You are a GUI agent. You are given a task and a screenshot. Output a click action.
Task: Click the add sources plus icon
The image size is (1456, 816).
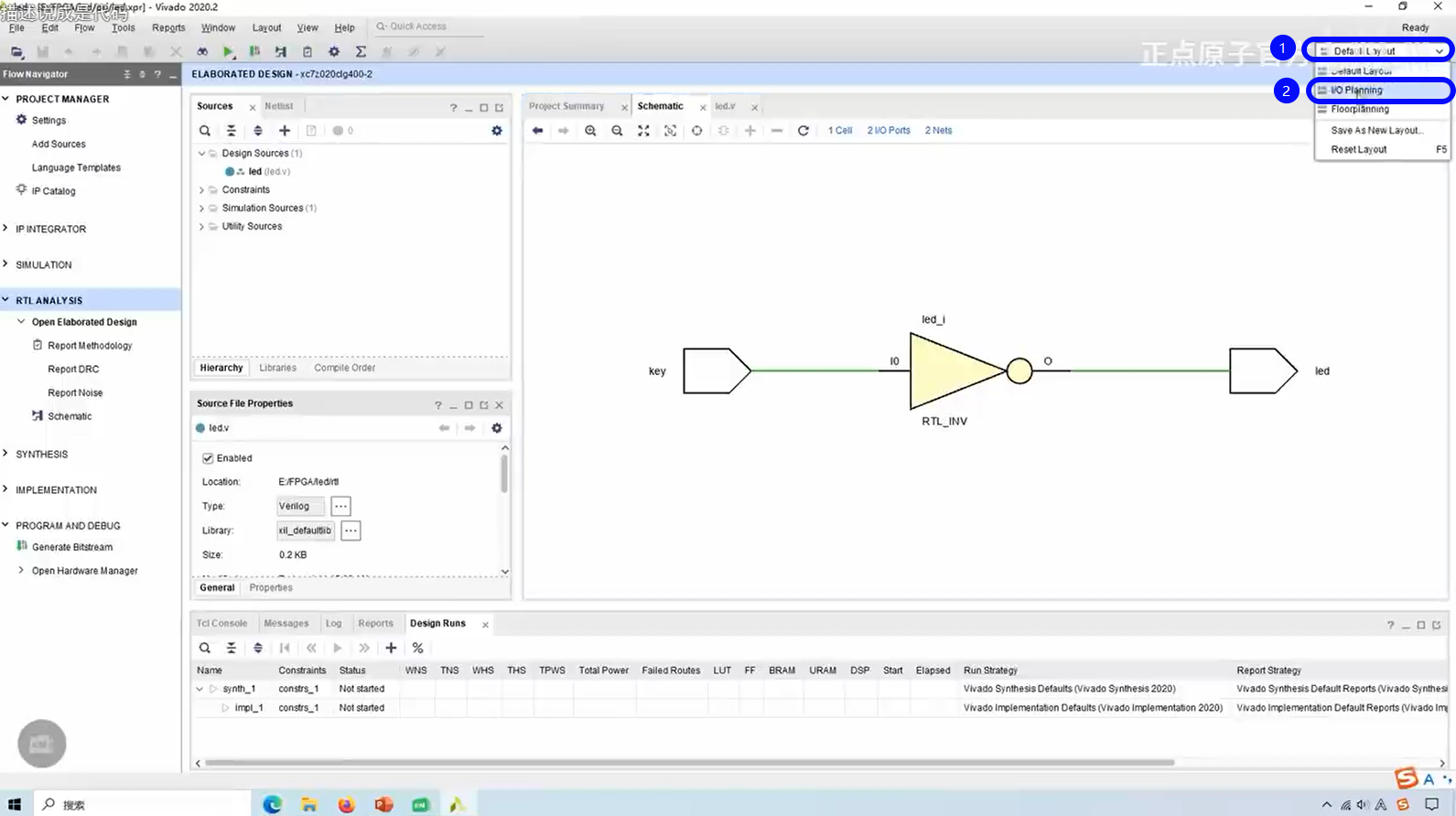point(285,131)
